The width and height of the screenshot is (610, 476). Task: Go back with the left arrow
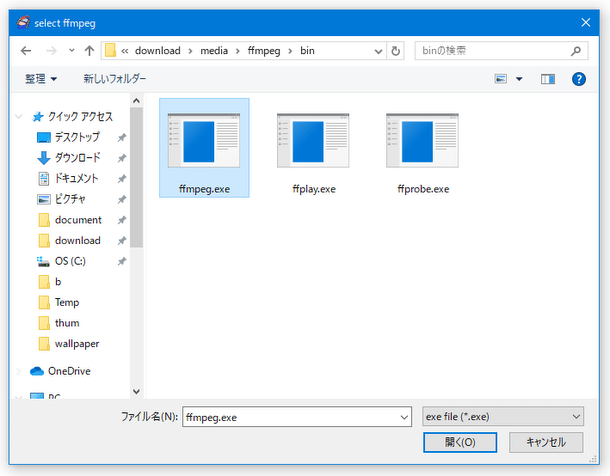coord(26,51)
